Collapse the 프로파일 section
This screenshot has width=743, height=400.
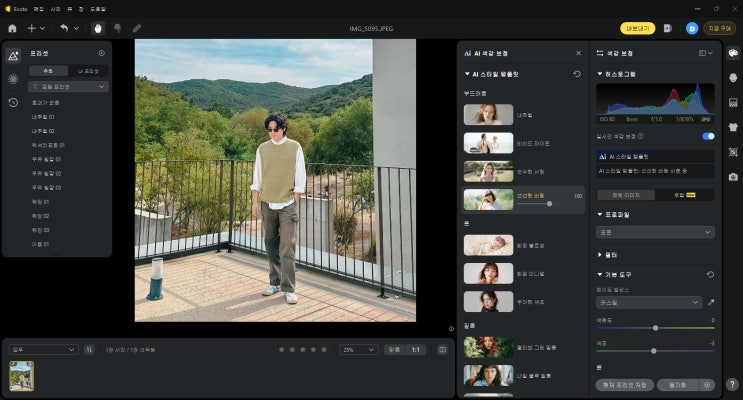pyautogui.click(x=600, y=215)
